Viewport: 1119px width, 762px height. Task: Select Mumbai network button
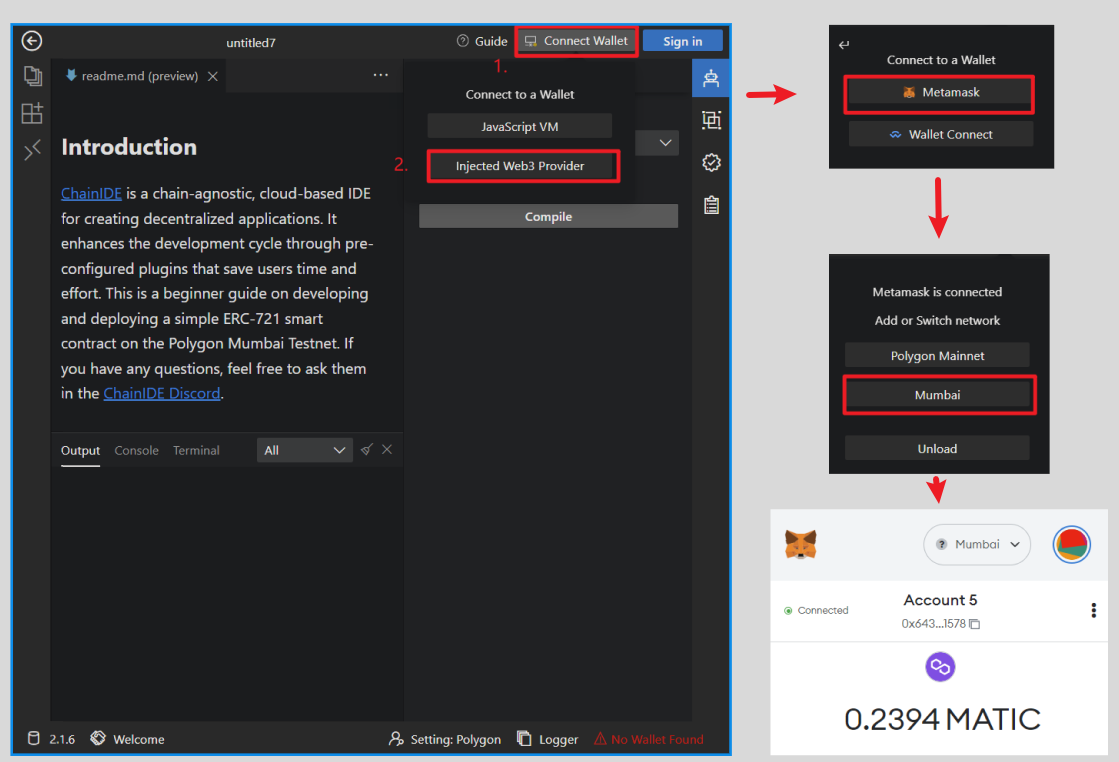(938, 395)
